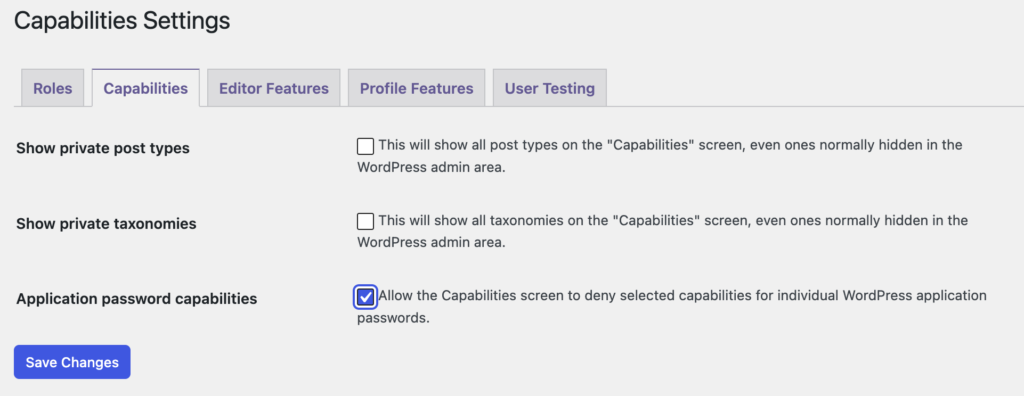Click the "Show private post types" label

[103, 148]
